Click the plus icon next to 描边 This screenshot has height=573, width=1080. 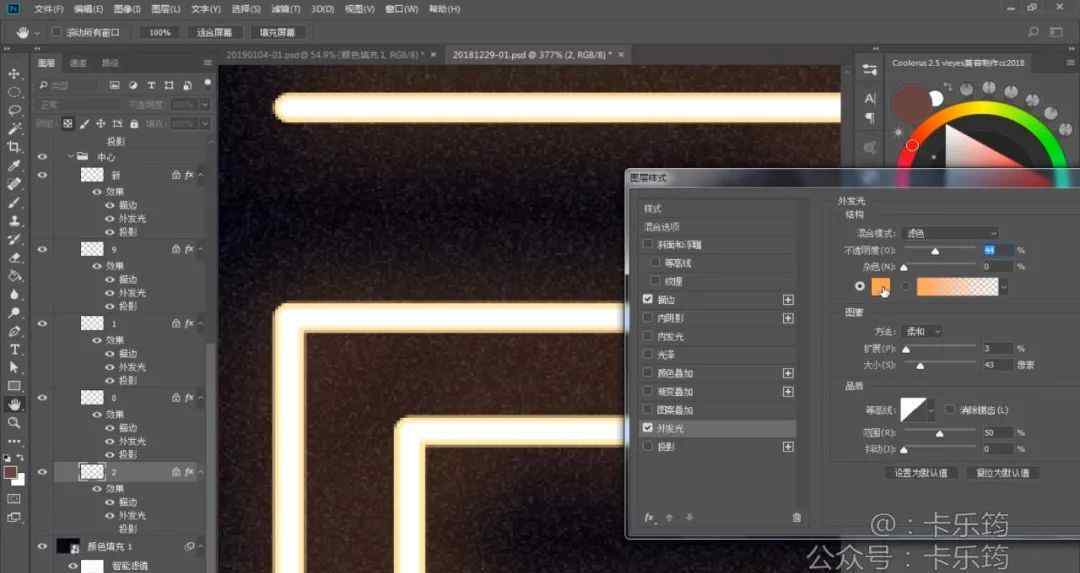788,300
